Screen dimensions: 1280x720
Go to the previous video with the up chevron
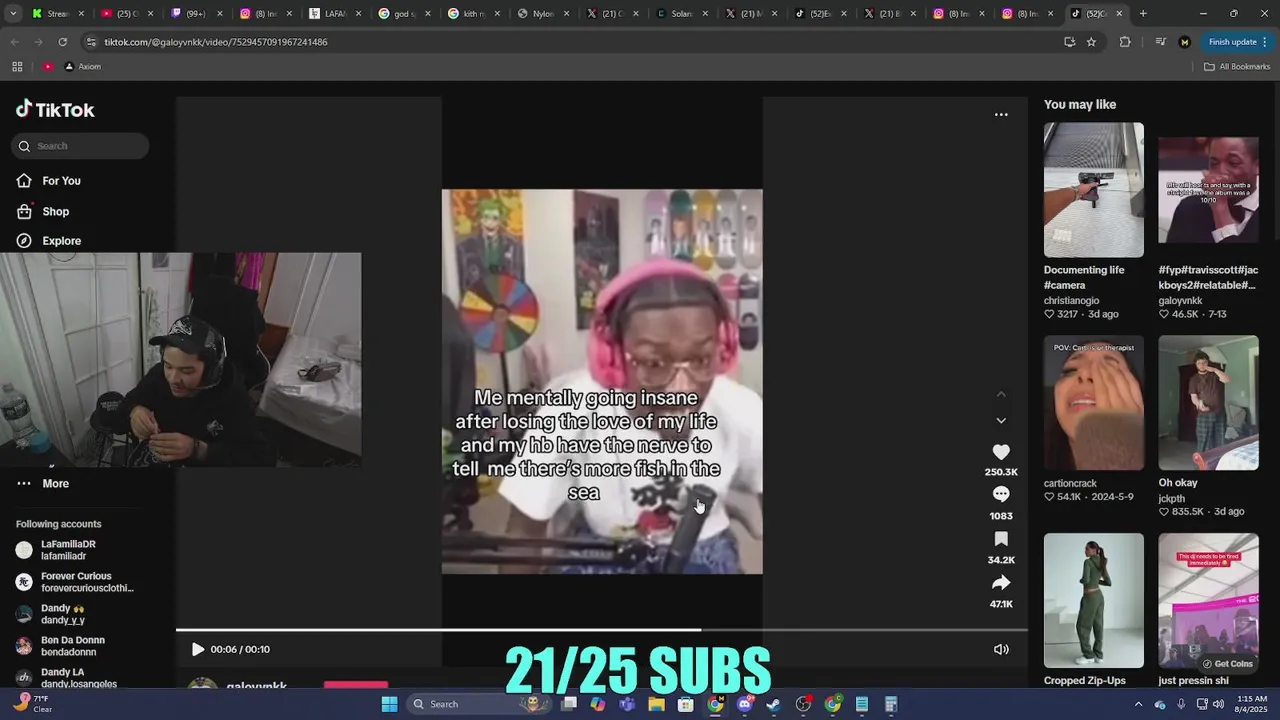pyautogui.click(x=1001, y=395)
